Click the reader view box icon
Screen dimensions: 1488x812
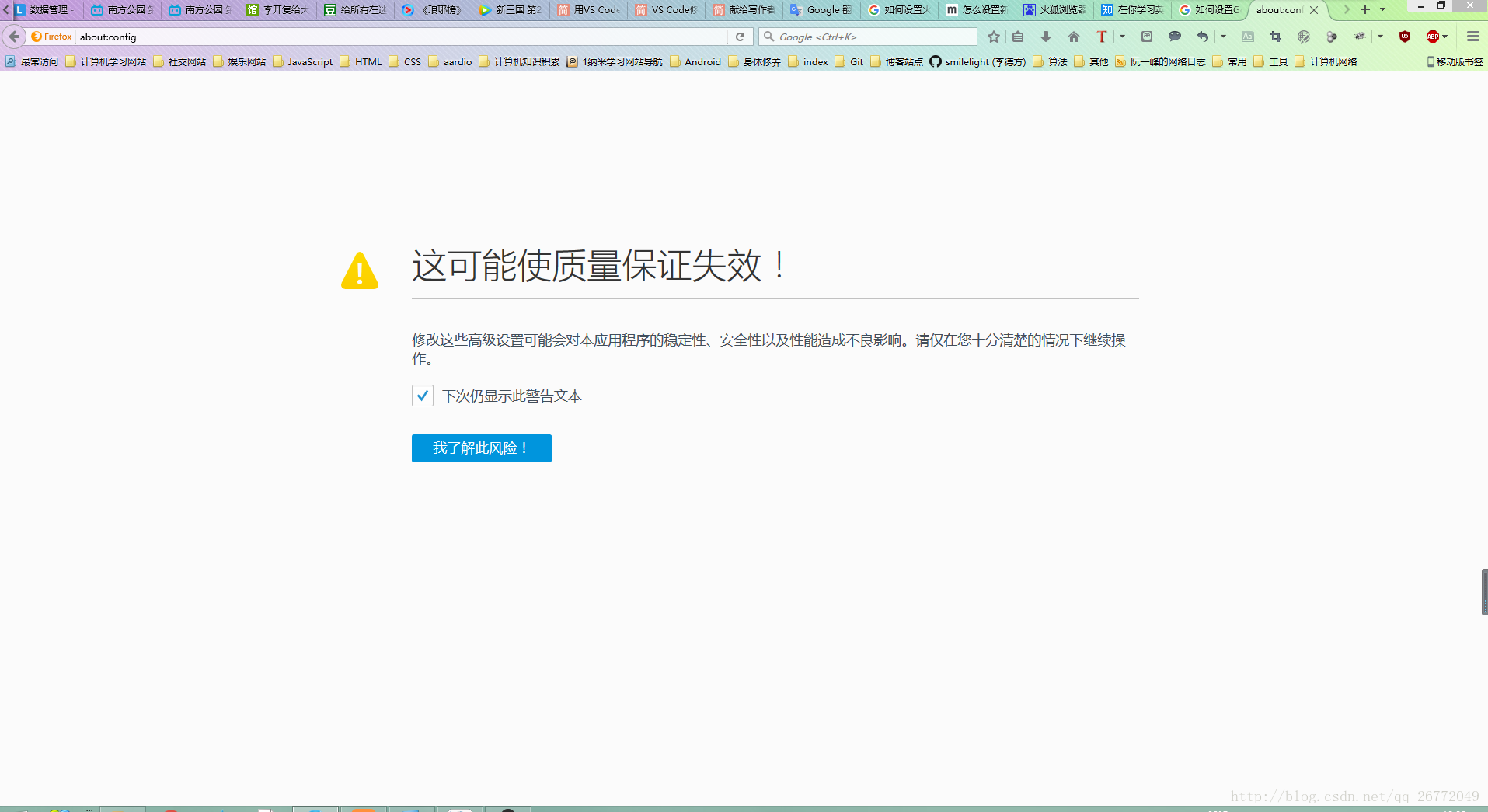1147,37
